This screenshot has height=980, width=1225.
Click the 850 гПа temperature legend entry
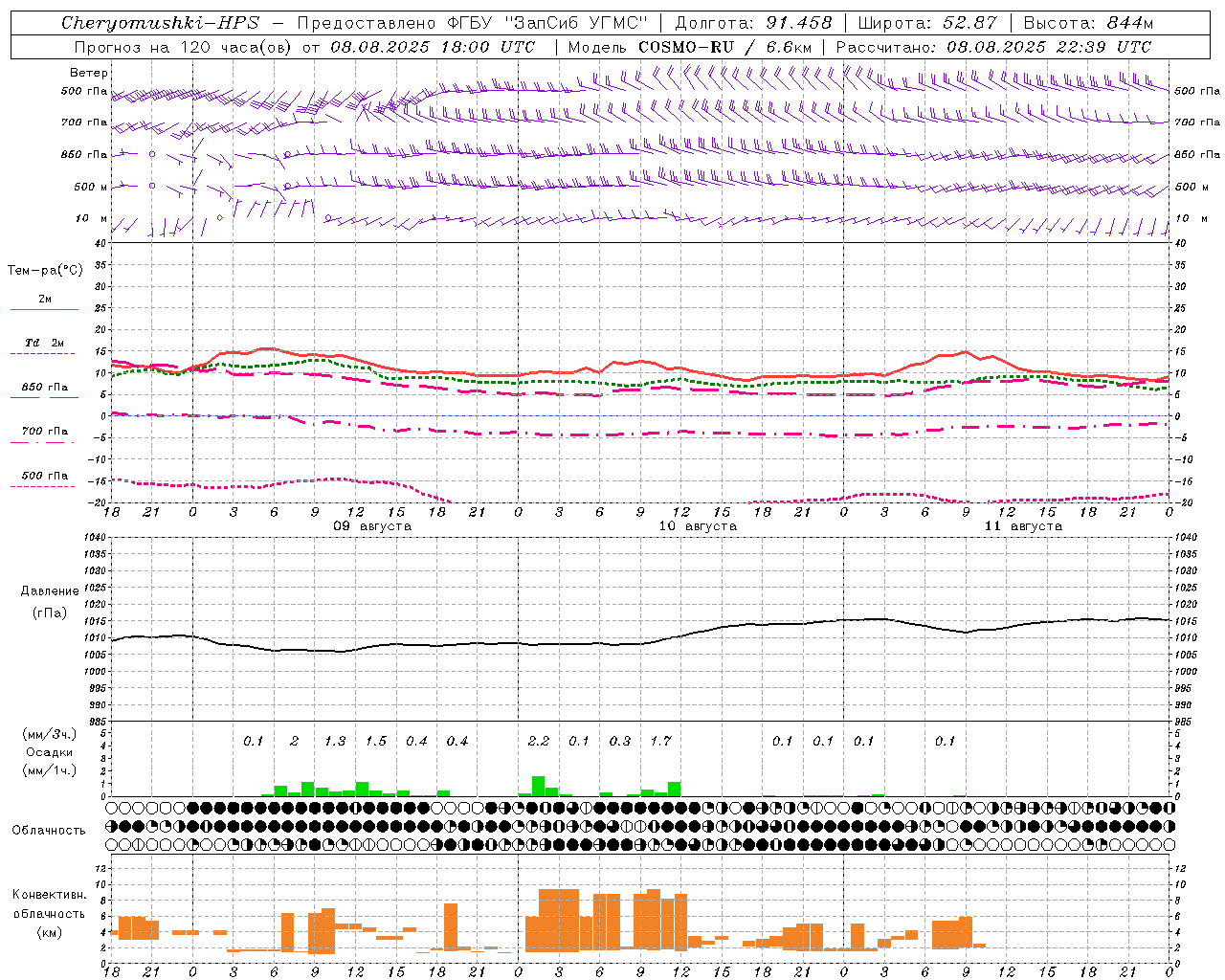44,387
